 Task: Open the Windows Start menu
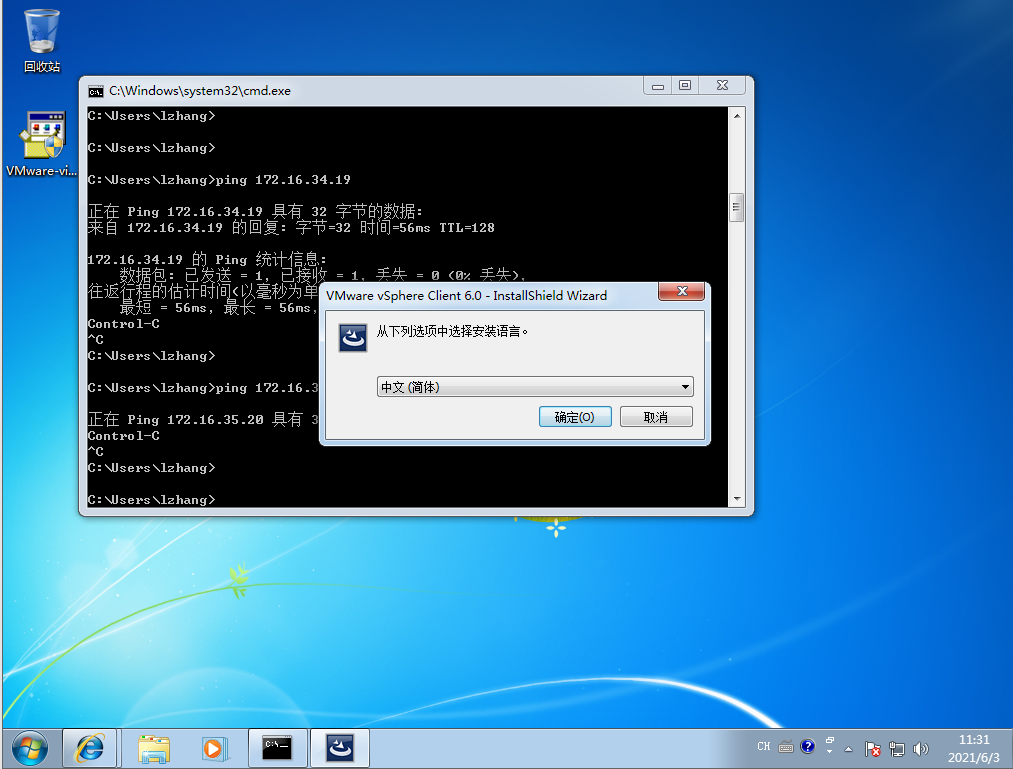point(30,749)
